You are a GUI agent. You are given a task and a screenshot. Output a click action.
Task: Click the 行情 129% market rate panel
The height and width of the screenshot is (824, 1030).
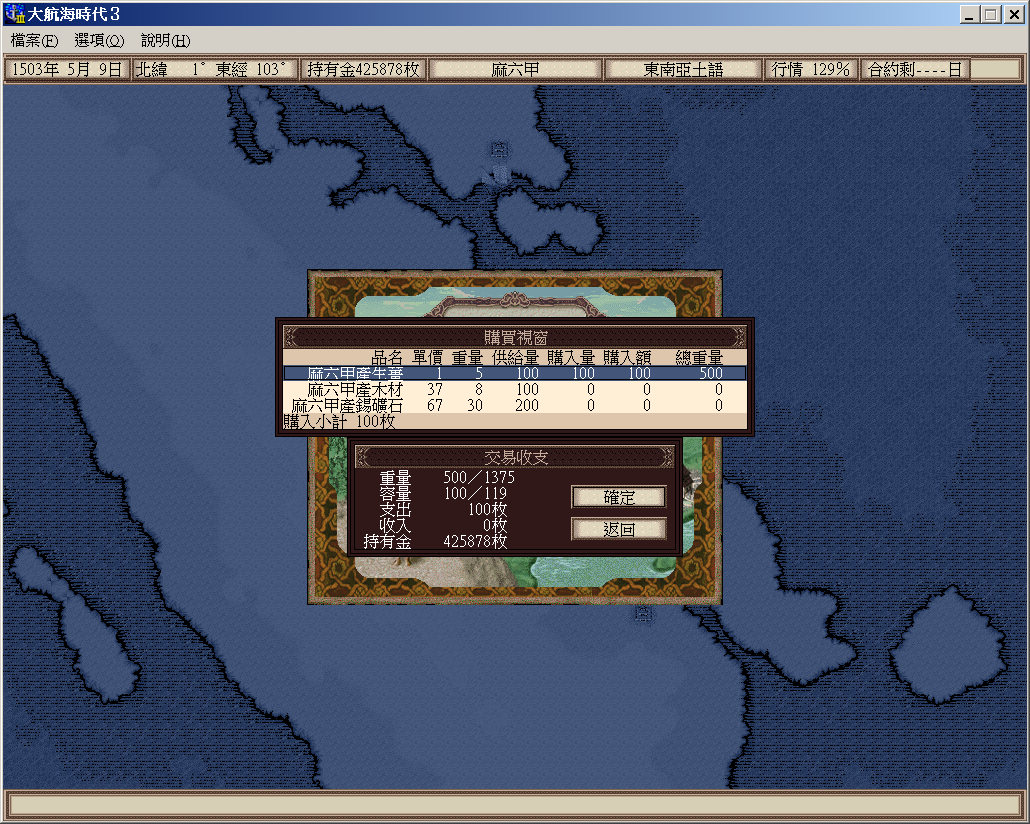(809, 70)
